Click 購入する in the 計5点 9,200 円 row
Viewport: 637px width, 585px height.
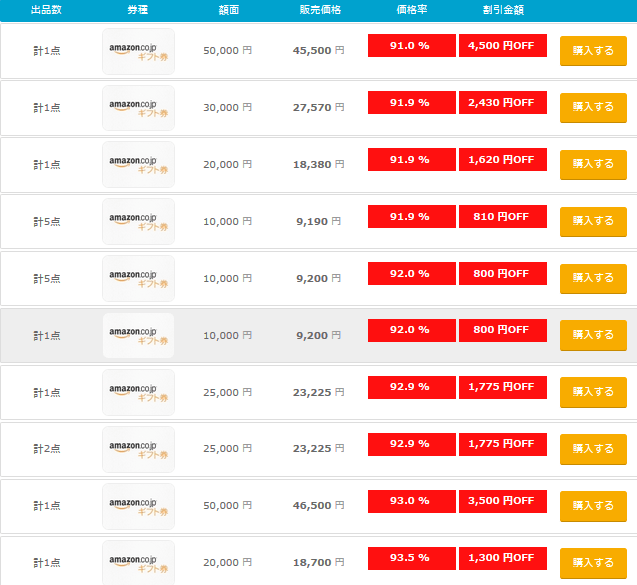tap(593, 278)
